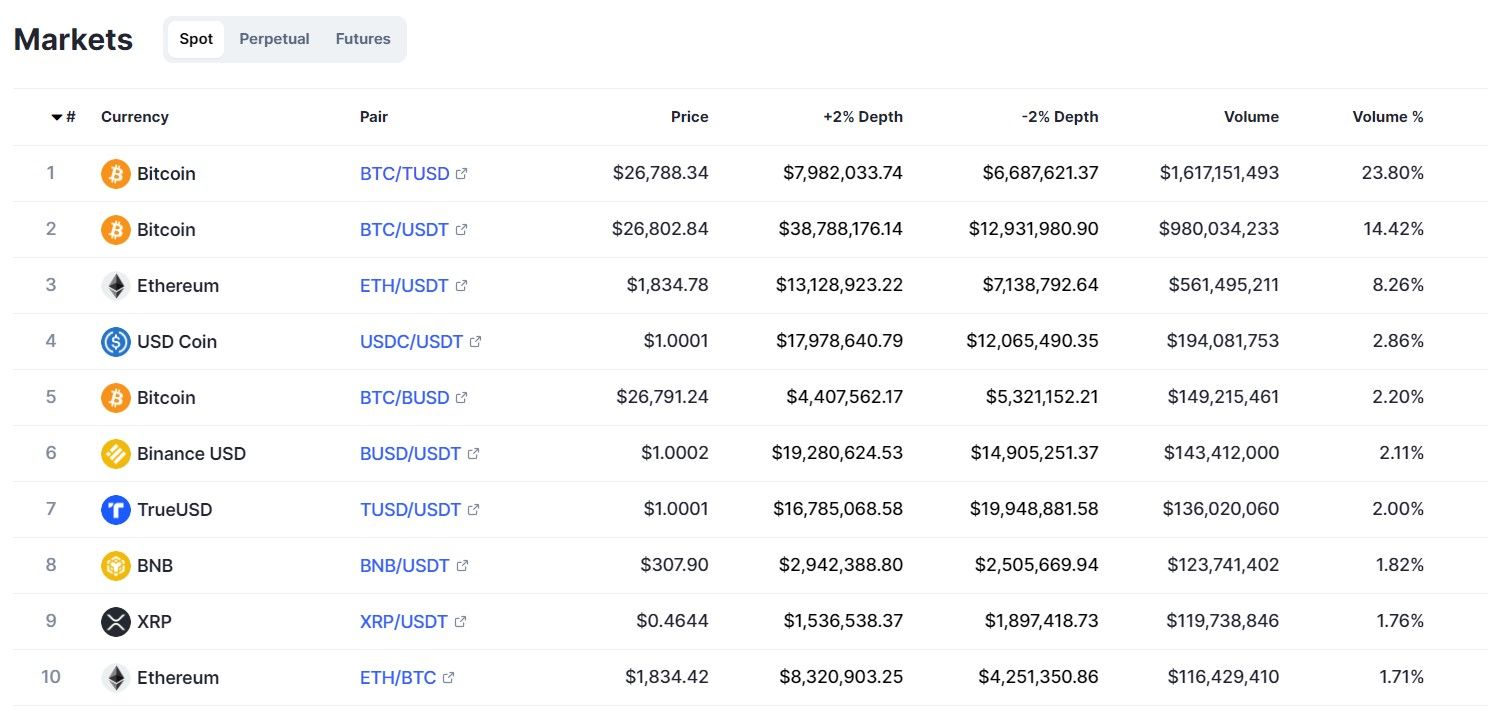
Task: Click the XRP logo icon
Action: pos(116,622)
